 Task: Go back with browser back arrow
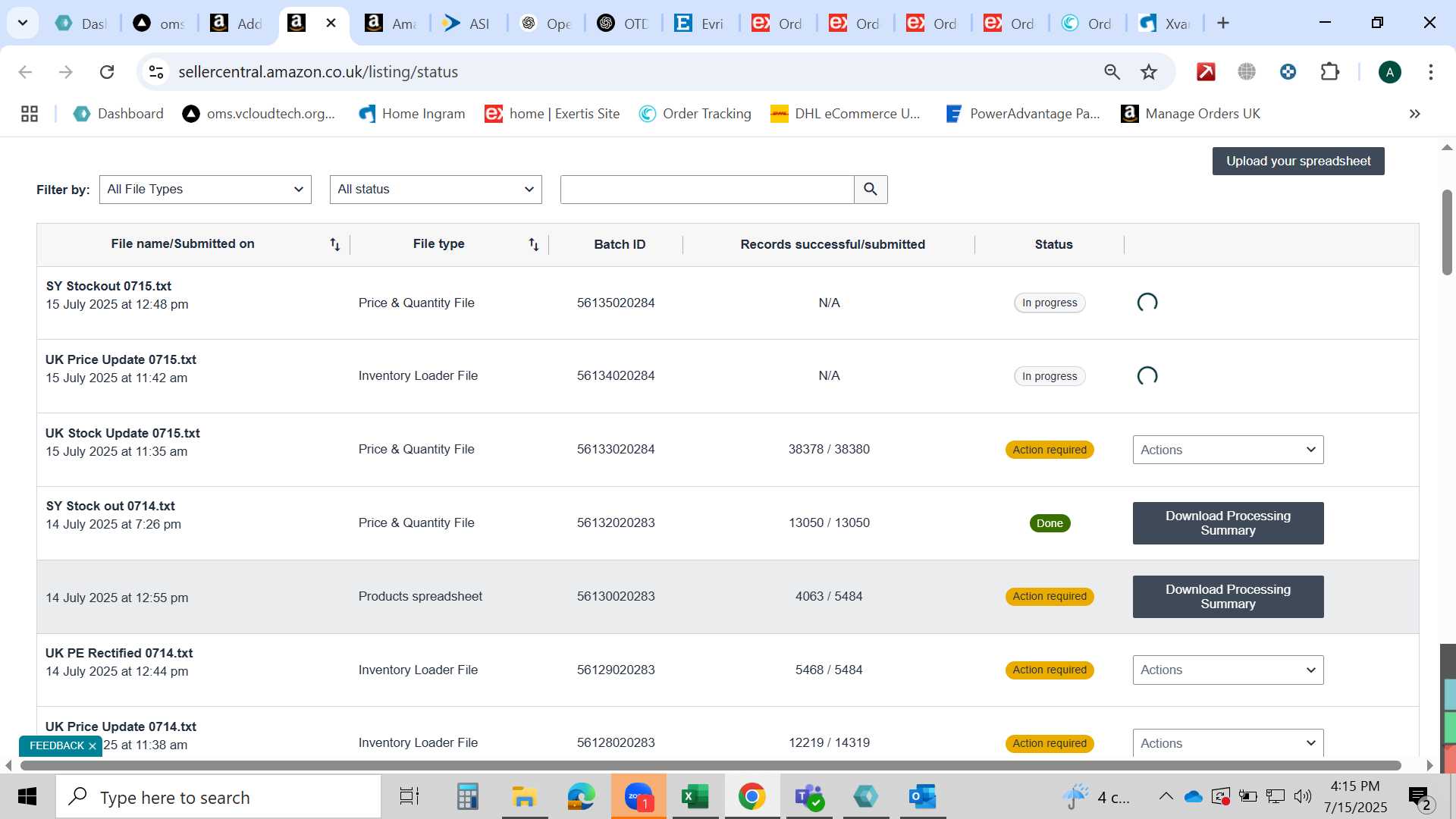click(x=25, y=72)
